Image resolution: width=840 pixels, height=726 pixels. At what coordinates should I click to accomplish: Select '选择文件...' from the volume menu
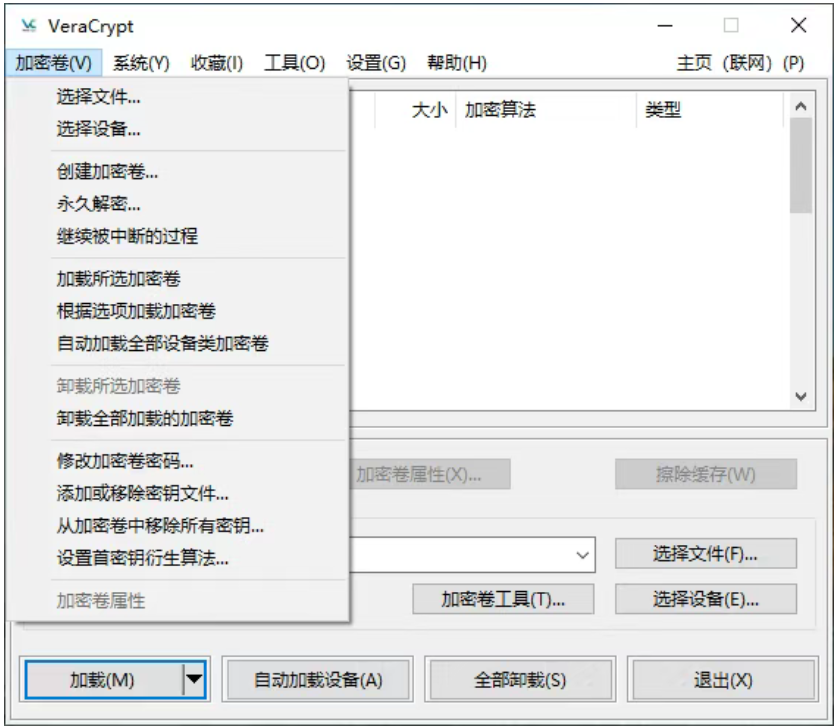tap(99, 97)
